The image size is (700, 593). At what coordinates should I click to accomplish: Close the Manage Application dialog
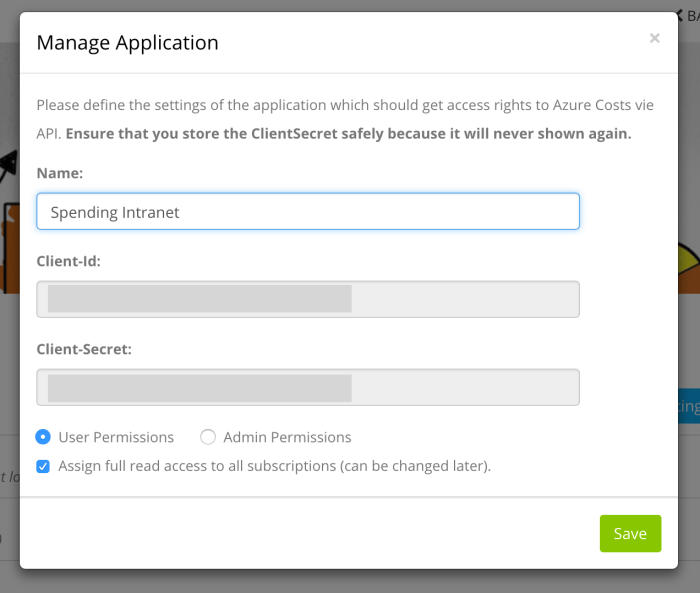click(x=654, y=38)
